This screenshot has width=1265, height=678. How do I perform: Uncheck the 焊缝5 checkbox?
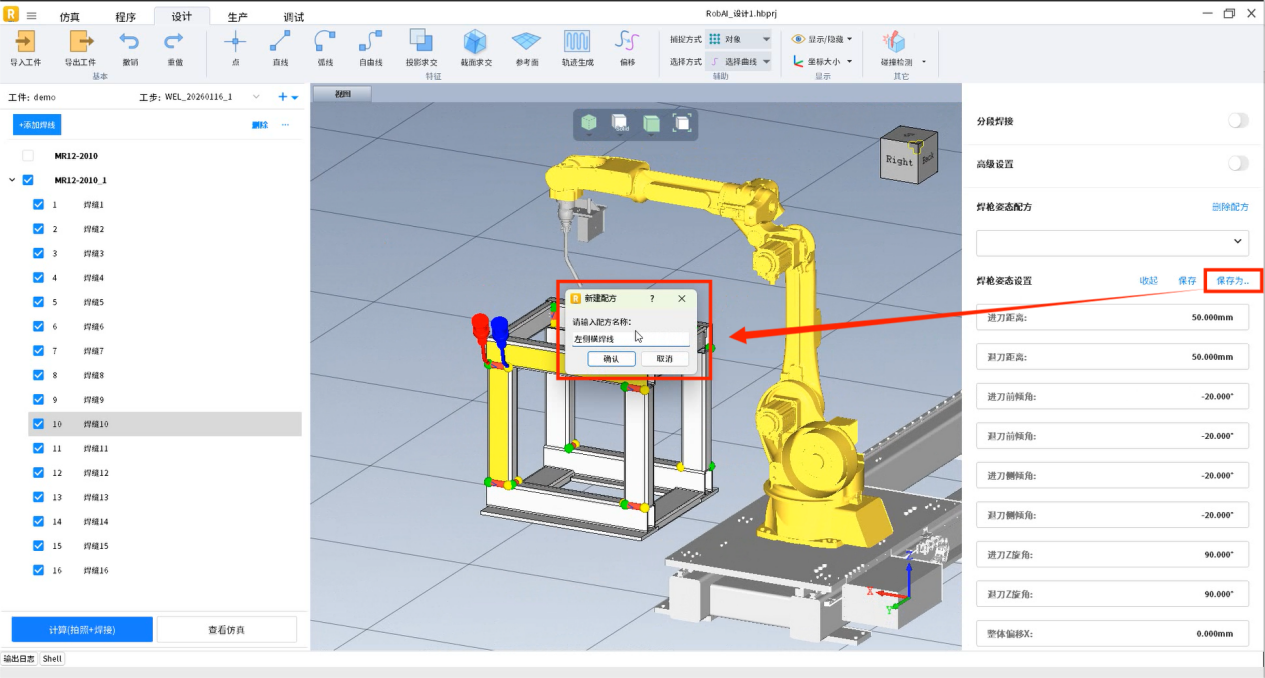[38, 302]
